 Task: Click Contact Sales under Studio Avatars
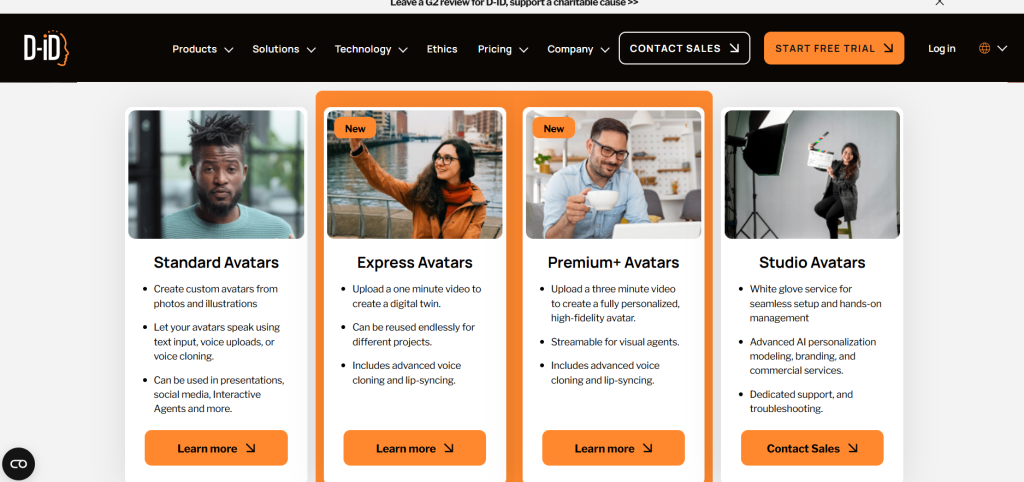[x=812, y=448]
